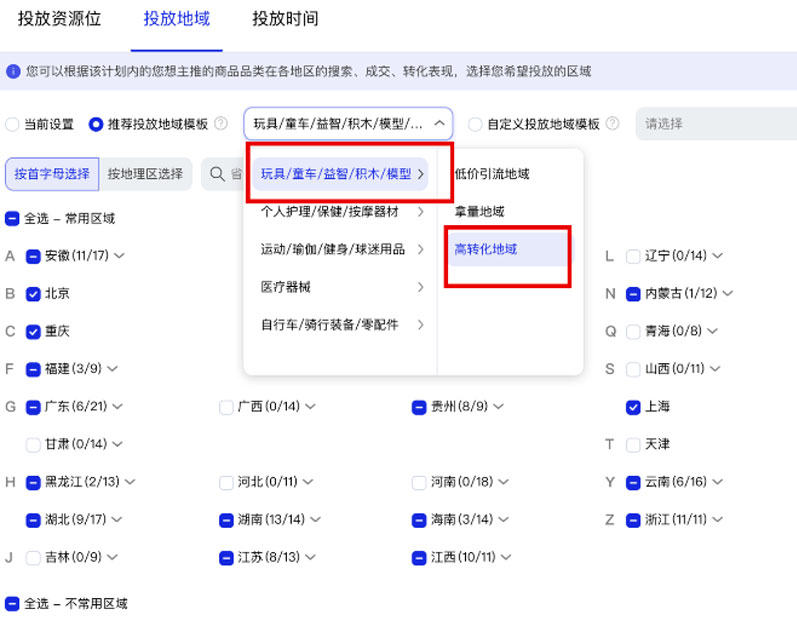Uncheck the 重庆 checkbox
797x621 pixels.
[x=33, y=332]
